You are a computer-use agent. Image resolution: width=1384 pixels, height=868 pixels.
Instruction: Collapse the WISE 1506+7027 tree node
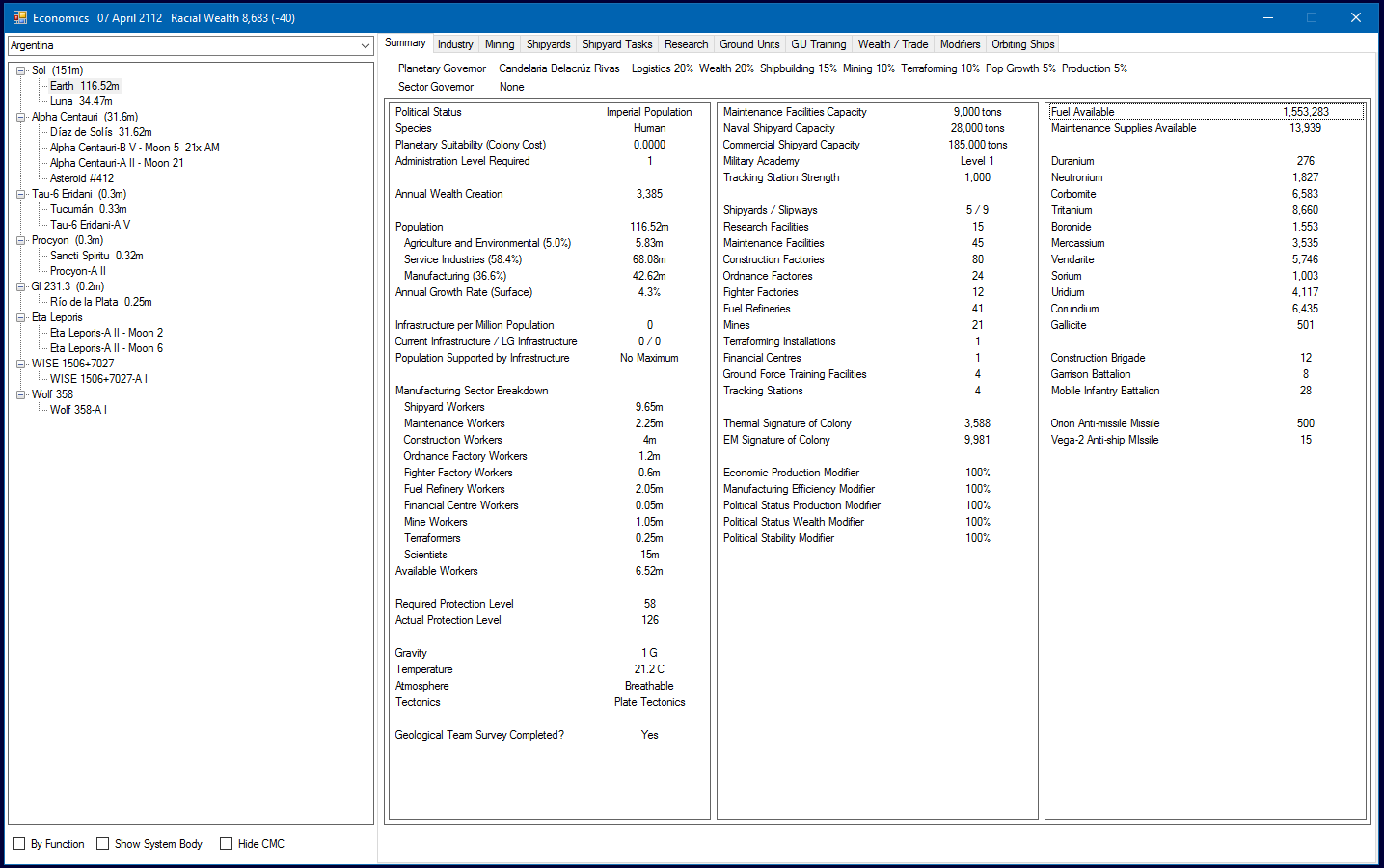tap(21, 364)
